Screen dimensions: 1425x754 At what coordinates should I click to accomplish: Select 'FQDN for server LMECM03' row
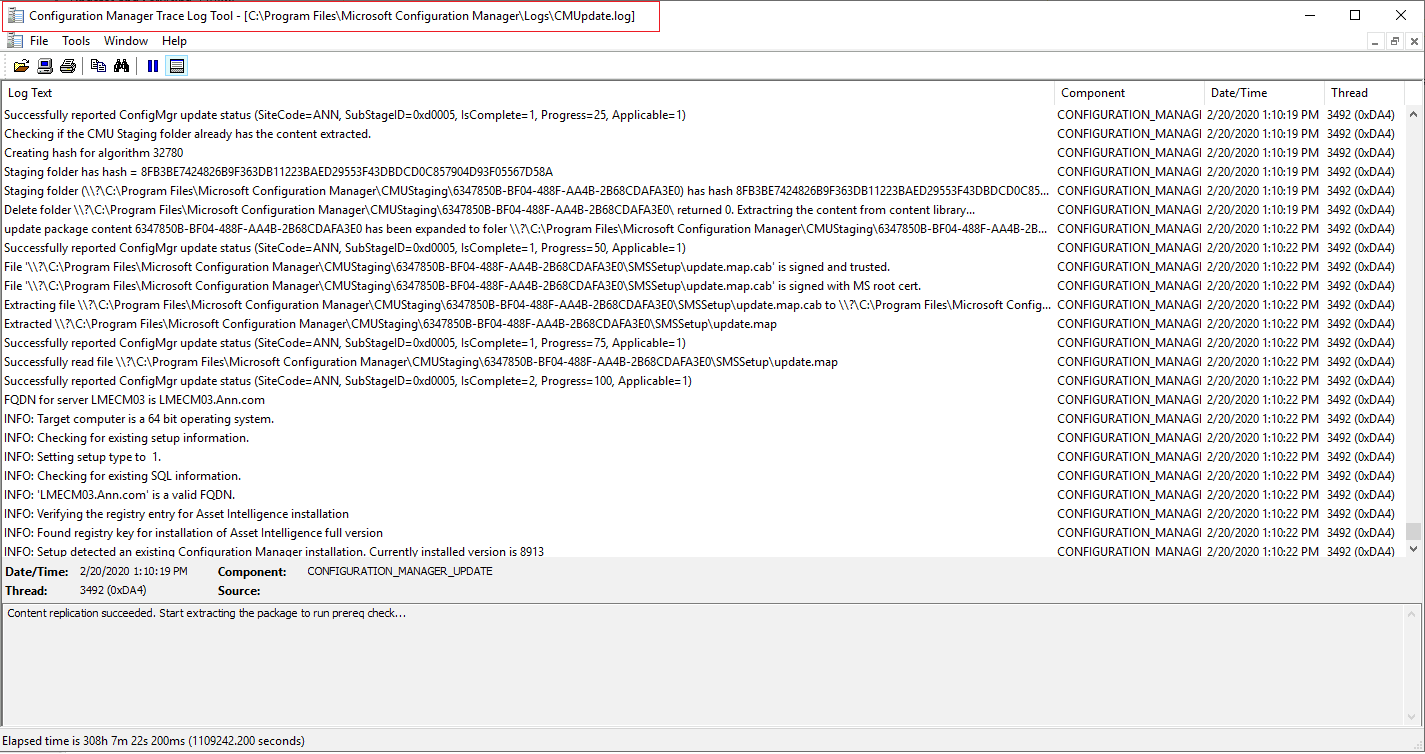(x=702, y=400)
